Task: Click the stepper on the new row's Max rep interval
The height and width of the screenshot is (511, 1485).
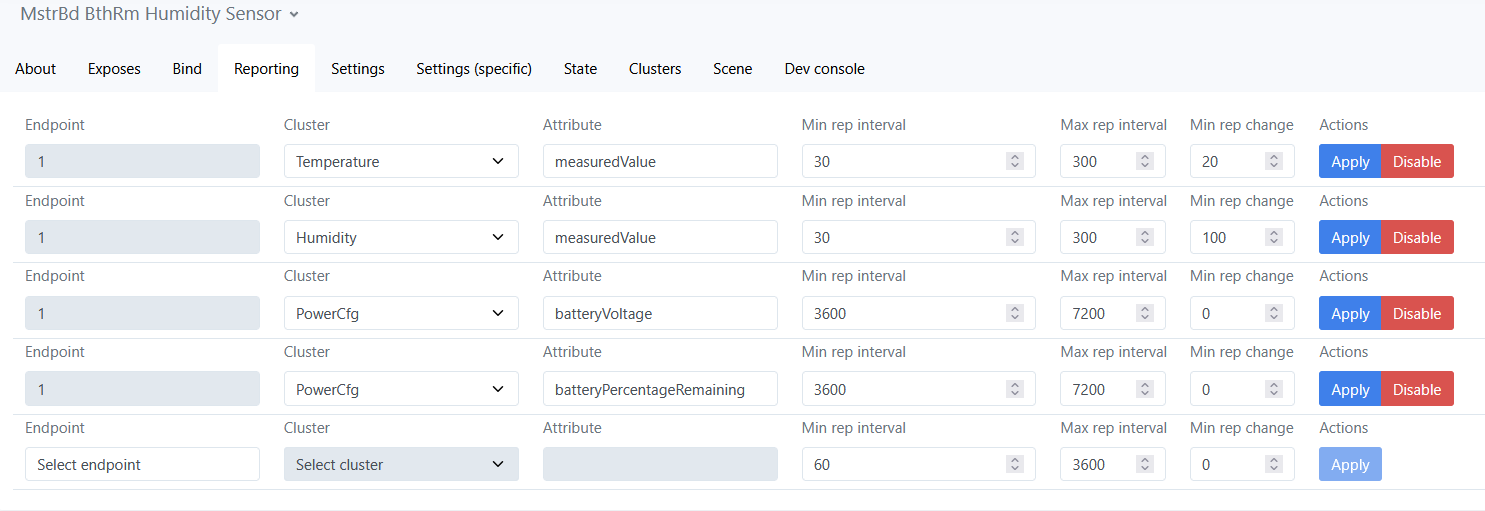Action: pos(1144,464)
